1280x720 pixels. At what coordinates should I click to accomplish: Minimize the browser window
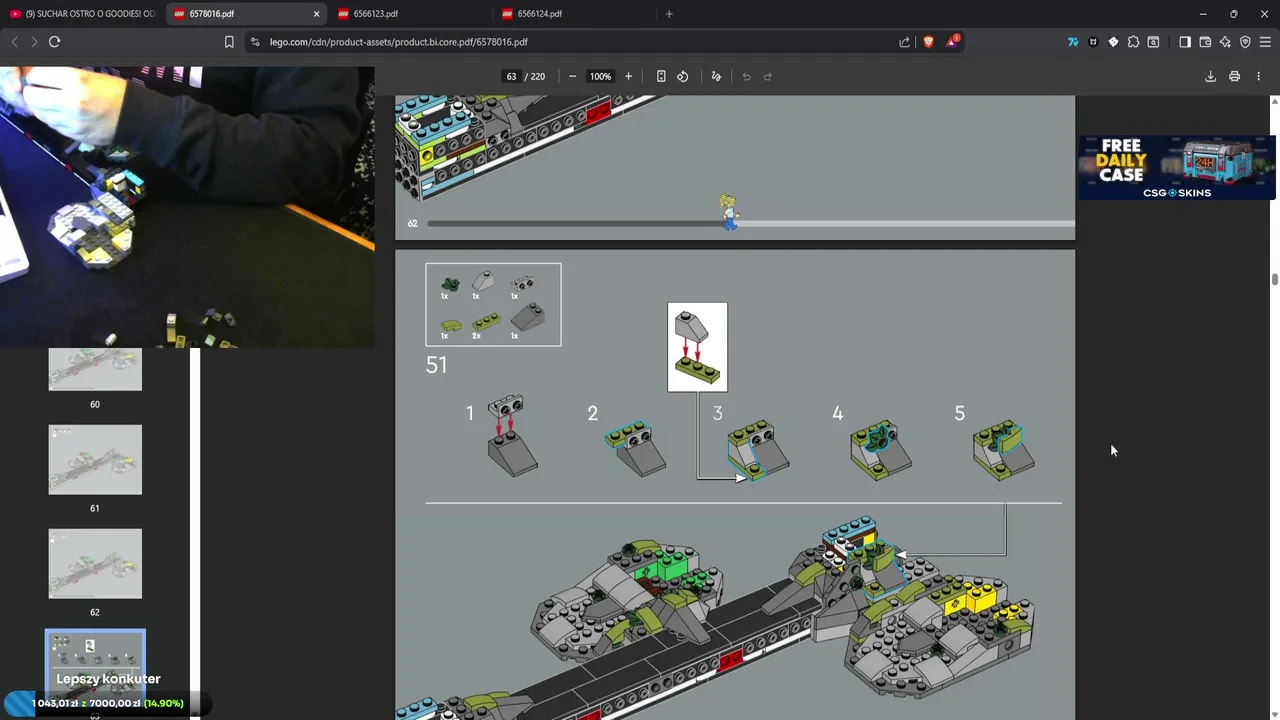click(1203, 14)
